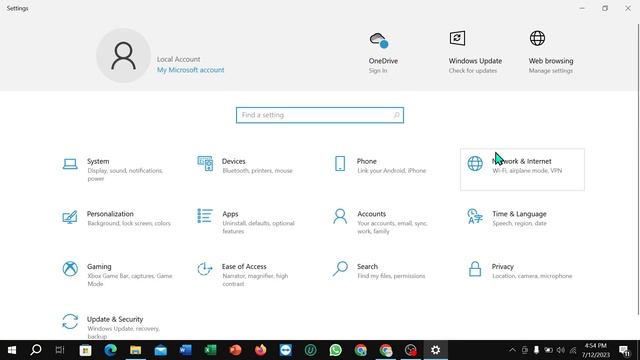This screenshot has height=360, width=640.
Task: Open Gaming settings
Action: pyautogui.click(x=117, y=275)
